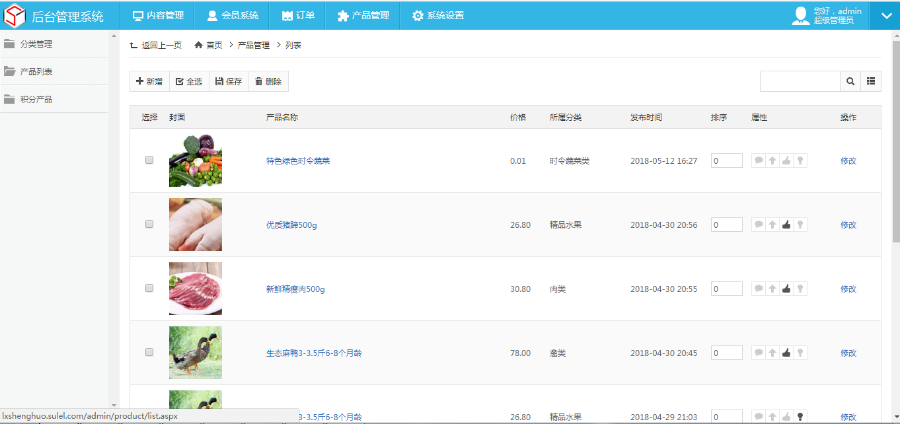This screenshot has height=424, width=900.
Task: Click the 新增 add button
Action: (x=149, y=81)
